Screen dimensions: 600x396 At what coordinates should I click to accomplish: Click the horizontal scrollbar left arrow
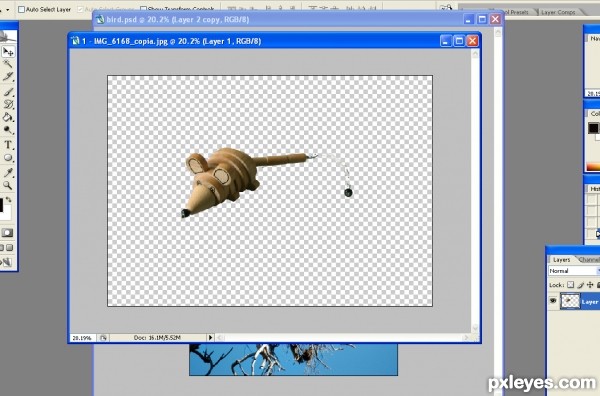220,337
